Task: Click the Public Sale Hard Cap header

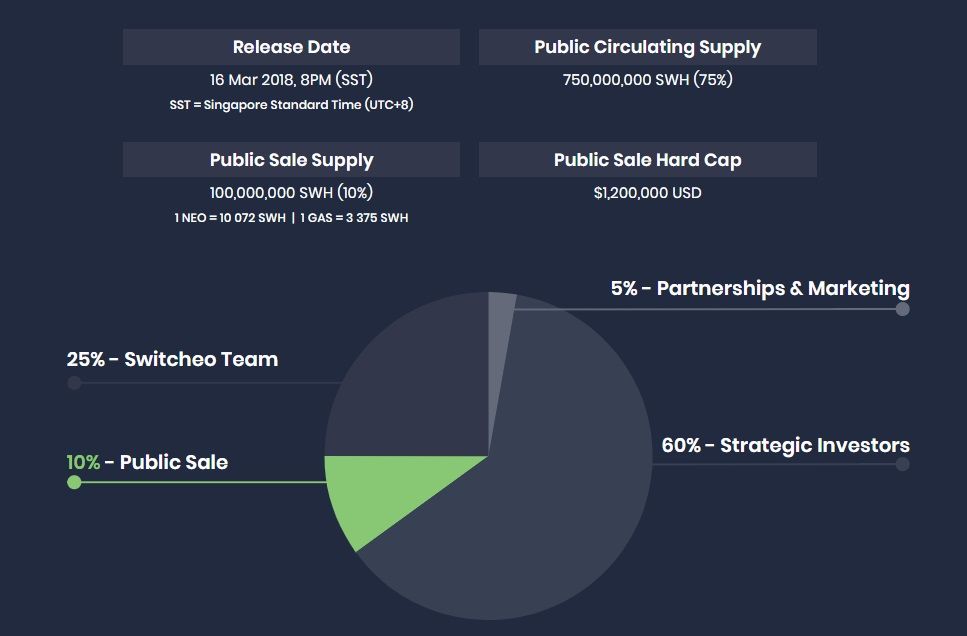Action: [x=647, y=160]
